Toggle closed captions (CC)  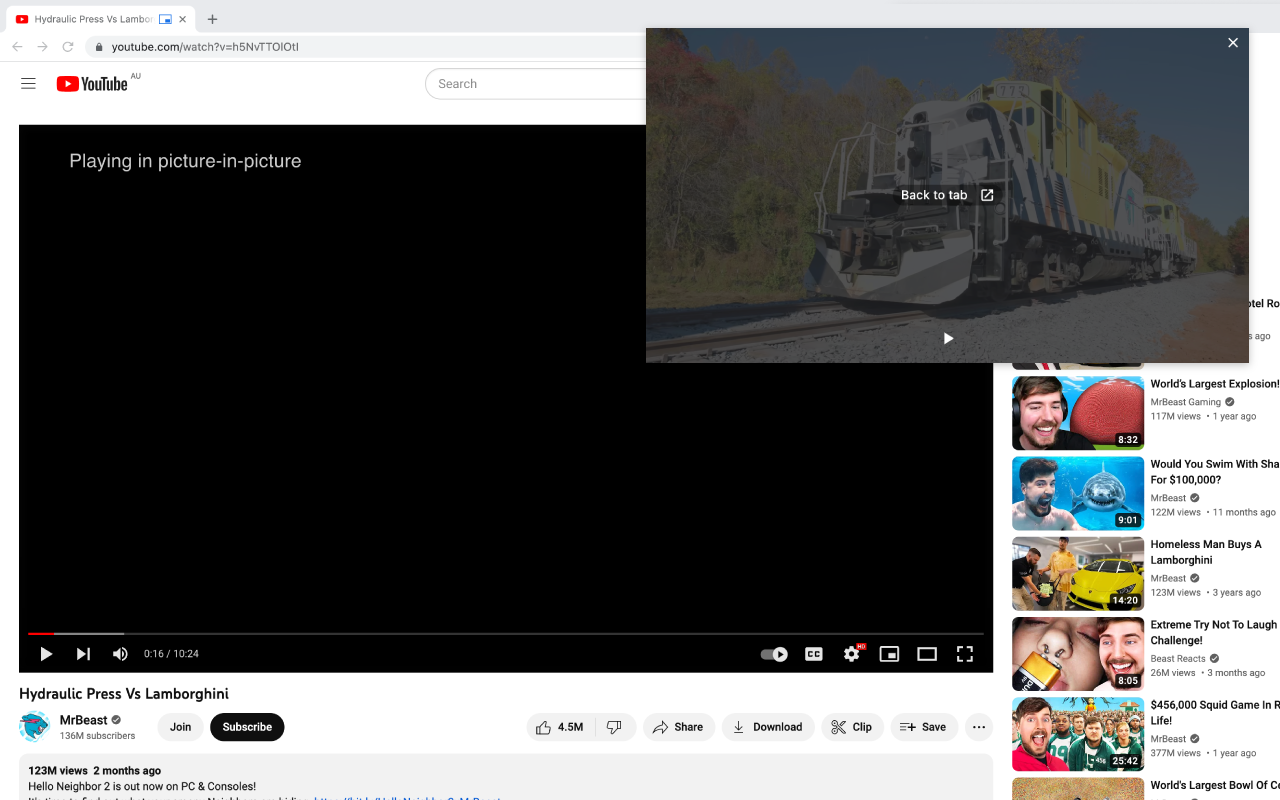click(814, 654)
